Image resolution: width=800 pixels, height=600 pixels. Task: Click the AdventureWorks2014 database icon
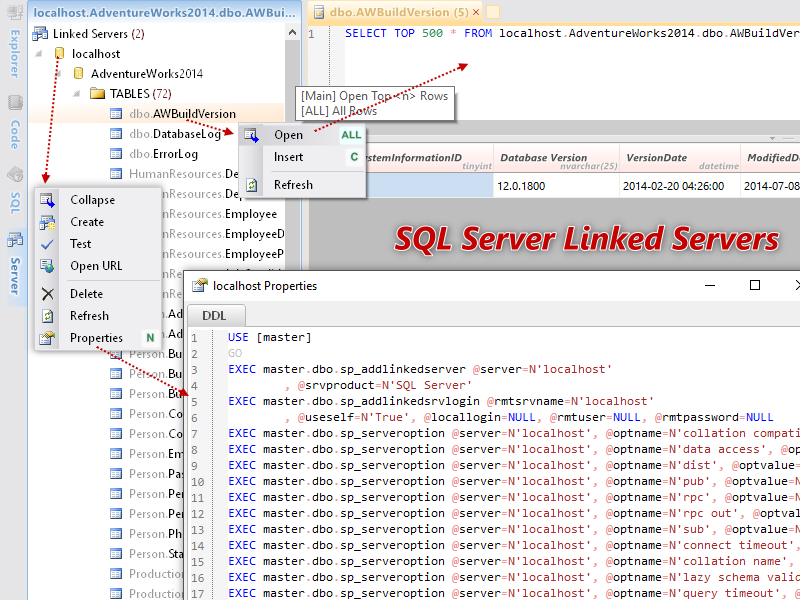[78, 73]
